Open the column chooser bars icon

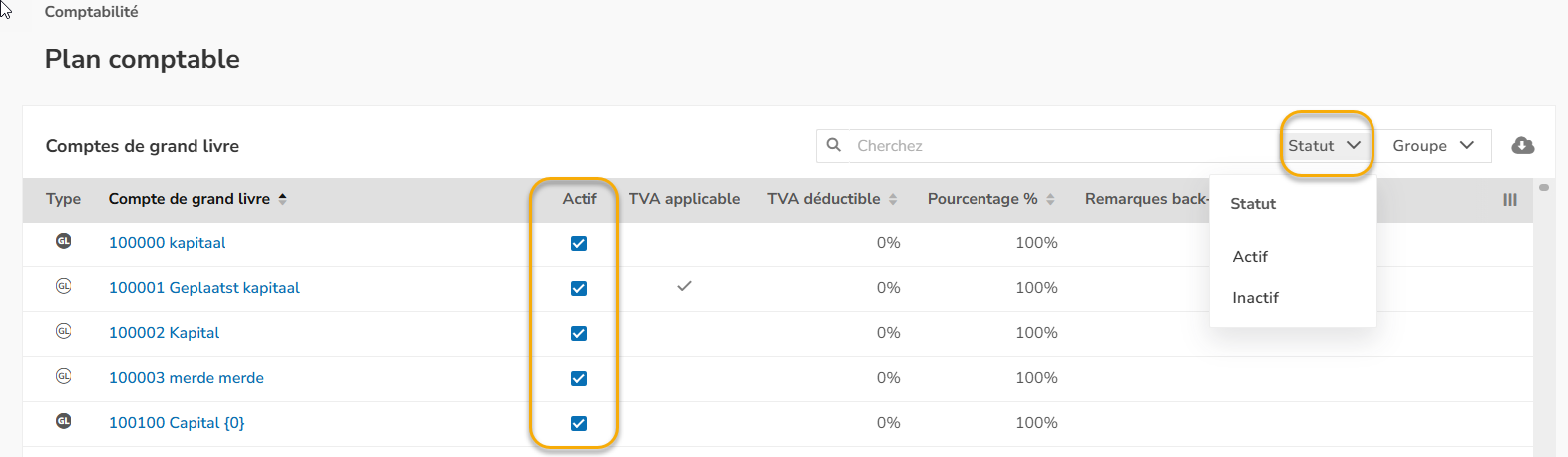tap(1510, 199)
